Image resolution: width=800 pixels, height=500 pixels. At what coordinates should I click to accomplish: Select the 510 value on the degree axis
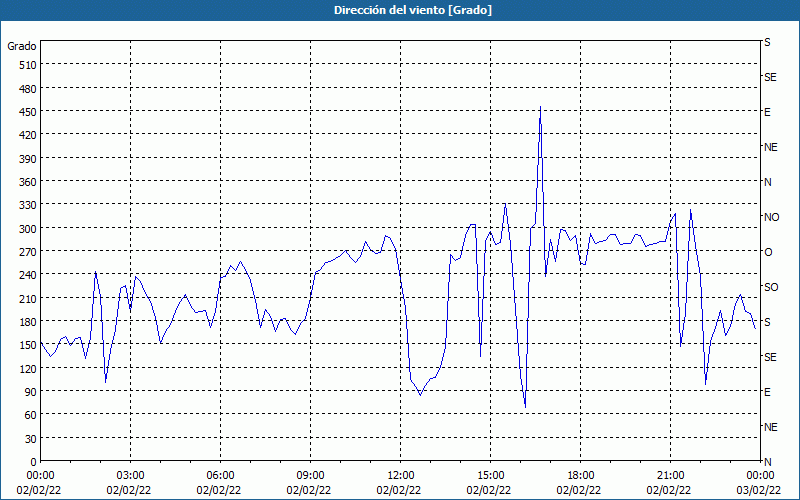[28, 65]
